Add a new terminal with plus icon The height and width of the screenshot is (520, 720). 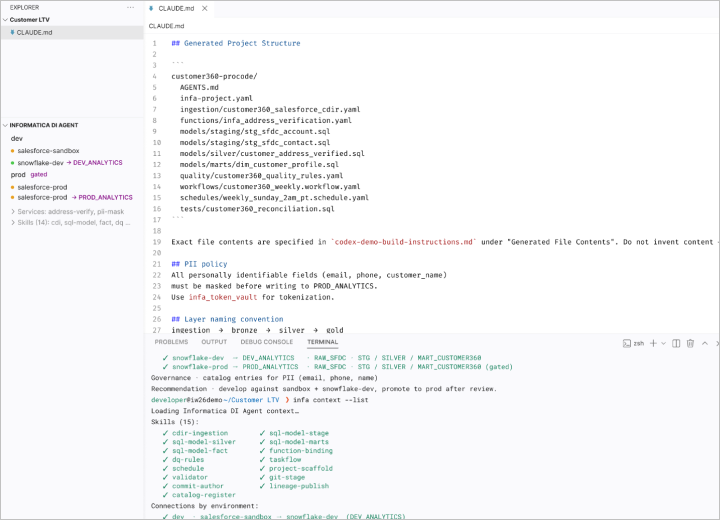pos(653,343)
